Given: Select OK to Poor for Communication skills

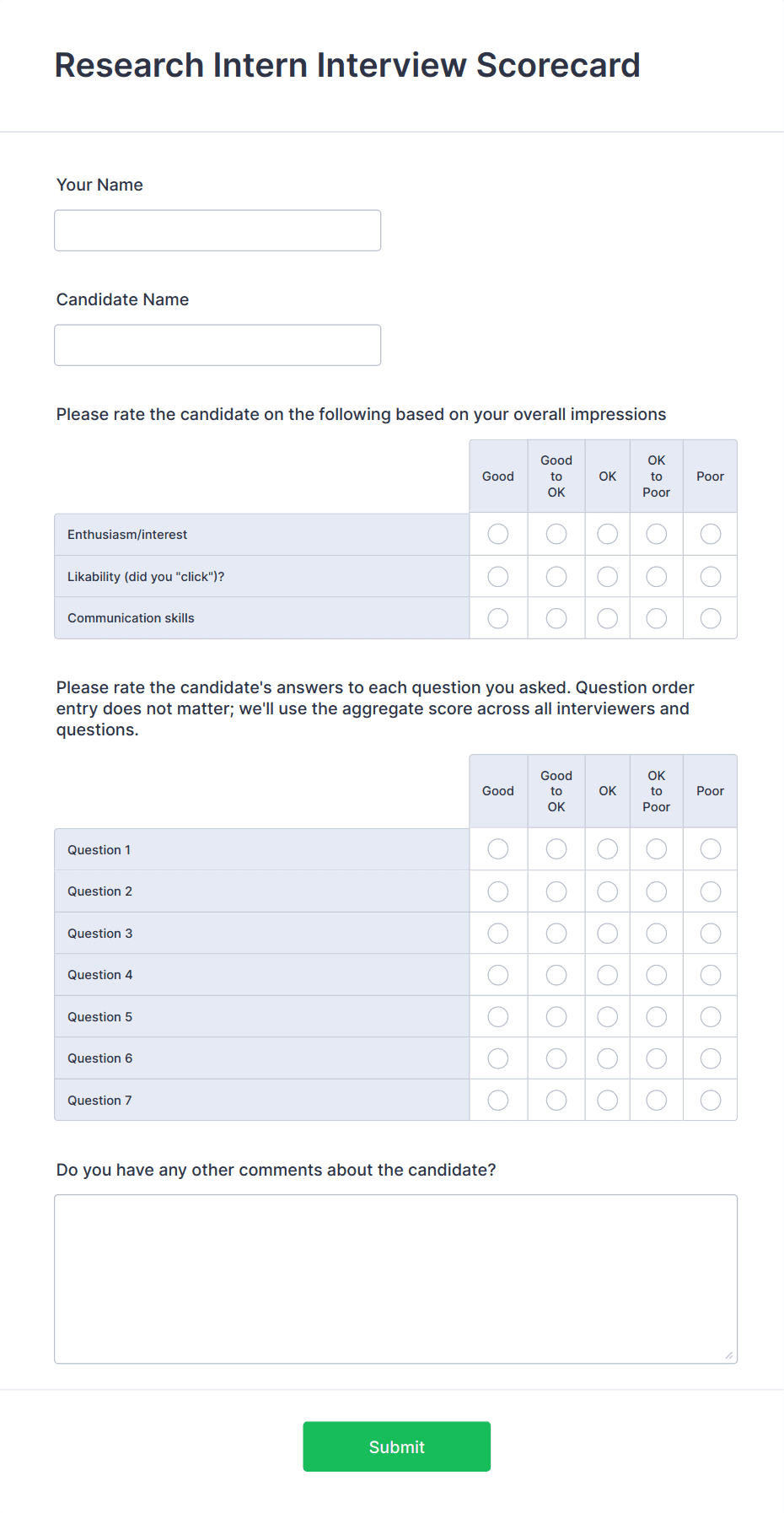Looking at the screenshot, I should pos(656,617).
